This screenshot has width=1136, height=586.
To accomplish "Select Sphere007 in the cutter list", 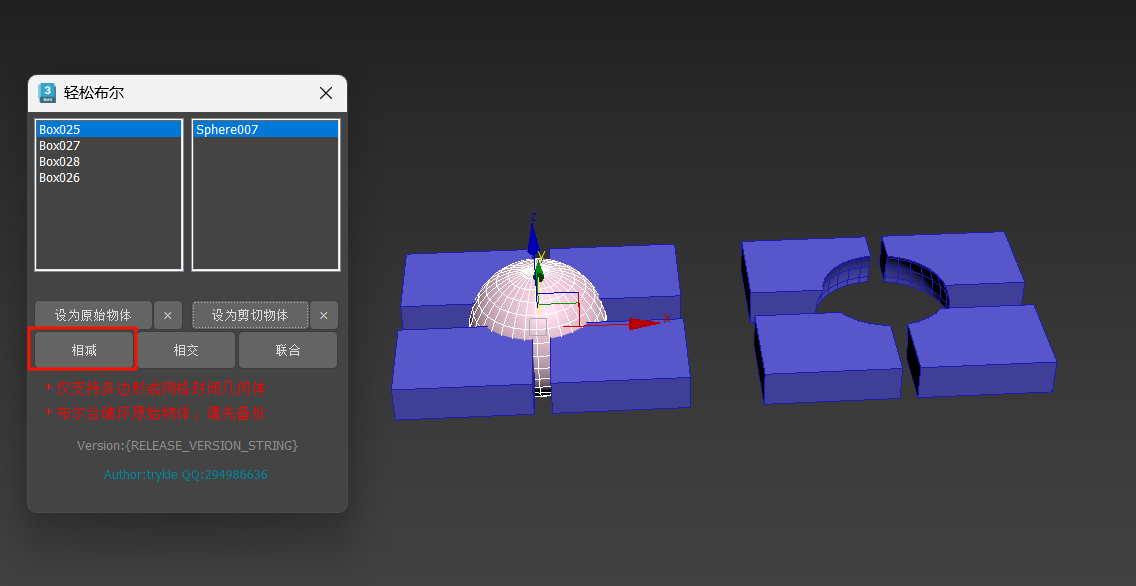I will (x=266, y=130).
